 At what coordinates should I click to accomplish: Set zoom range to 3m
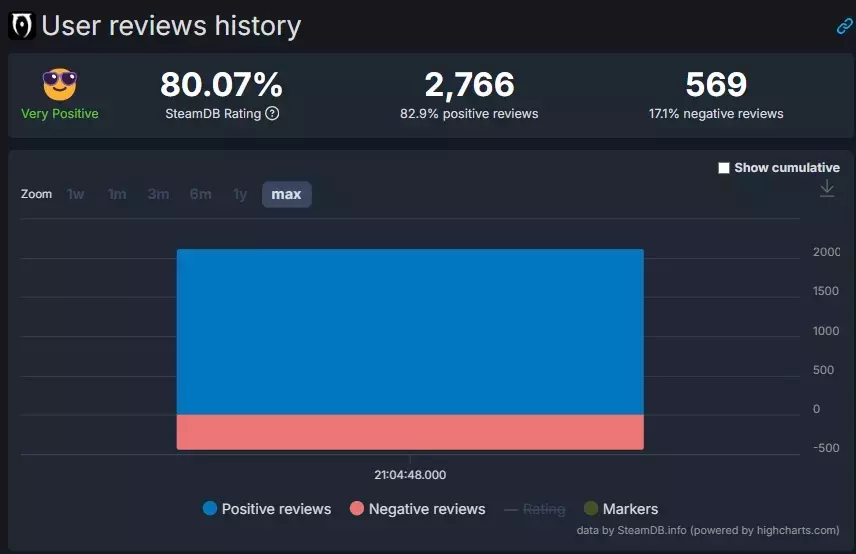(158, 194)
